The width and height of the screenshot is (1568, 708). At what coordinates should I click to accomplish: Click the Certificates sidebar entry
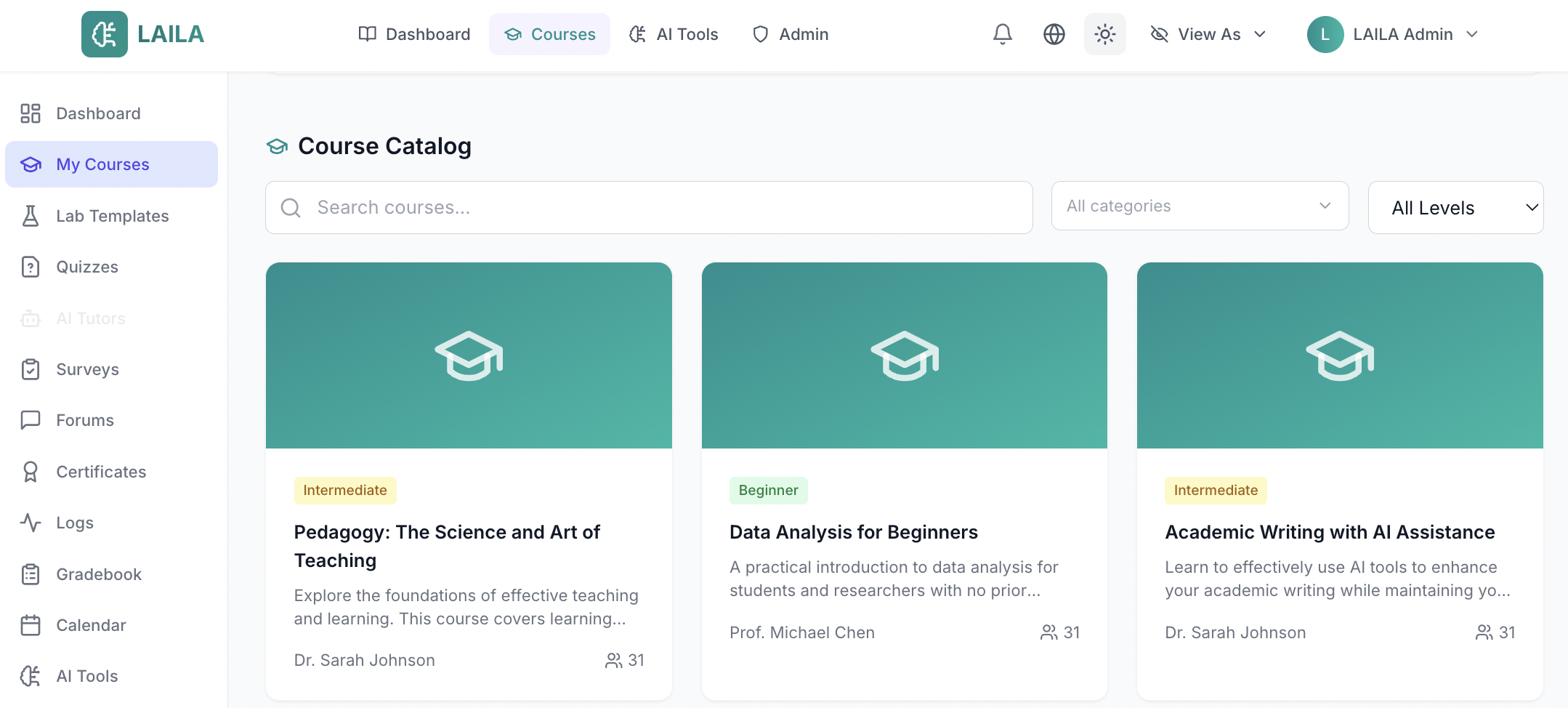(100, 471)
